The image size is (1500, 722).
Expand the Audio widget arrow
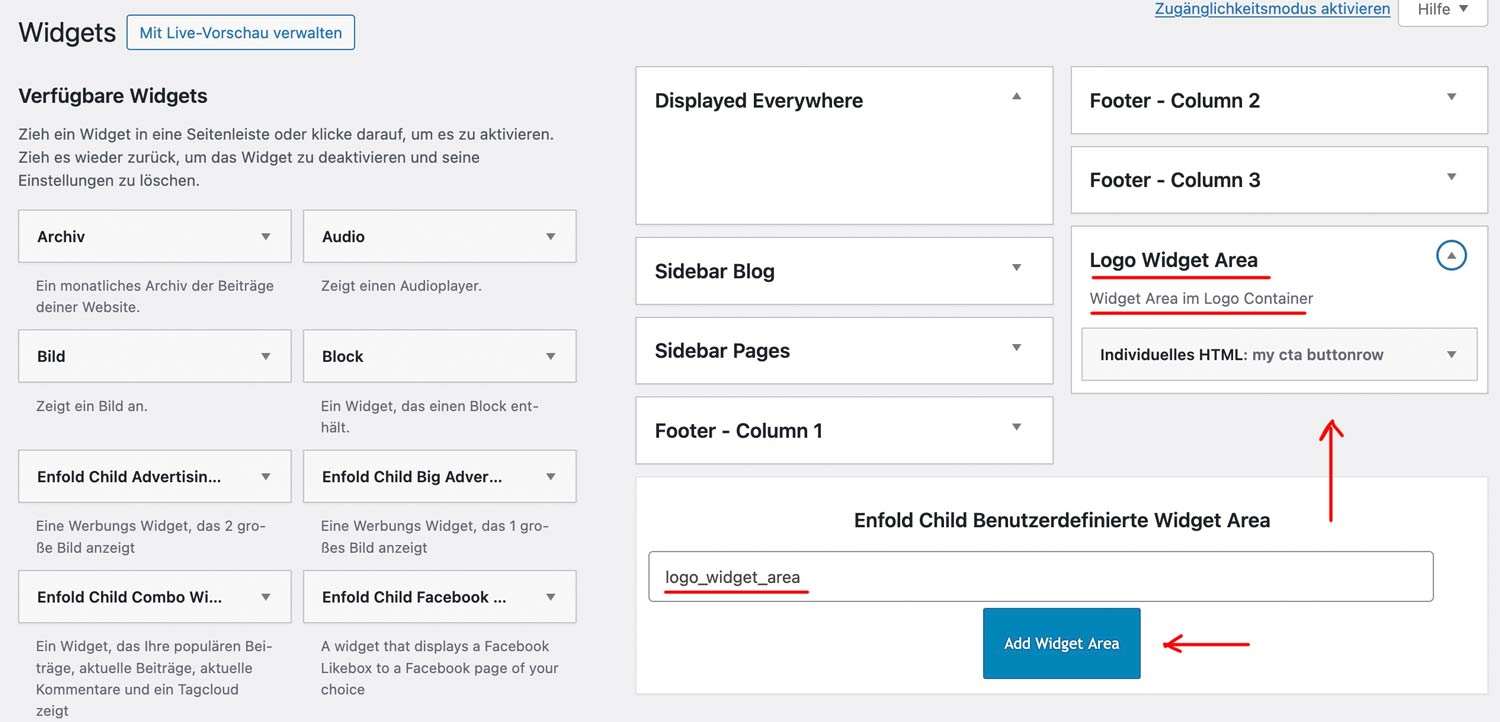coord(551,237)
